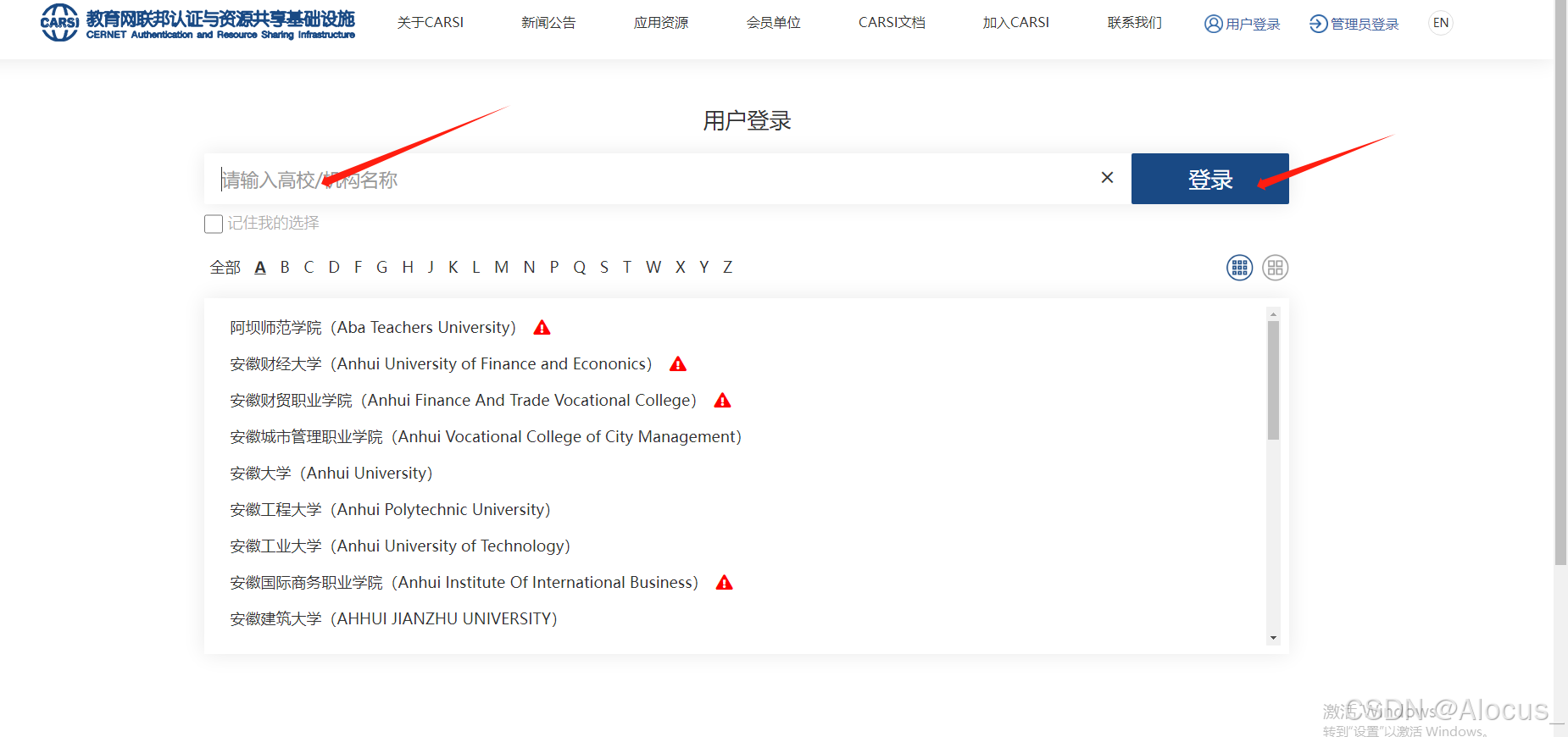Select the large grid view icon
This screenshot has height=737, width=1568.
click(x=1276, y=268)
